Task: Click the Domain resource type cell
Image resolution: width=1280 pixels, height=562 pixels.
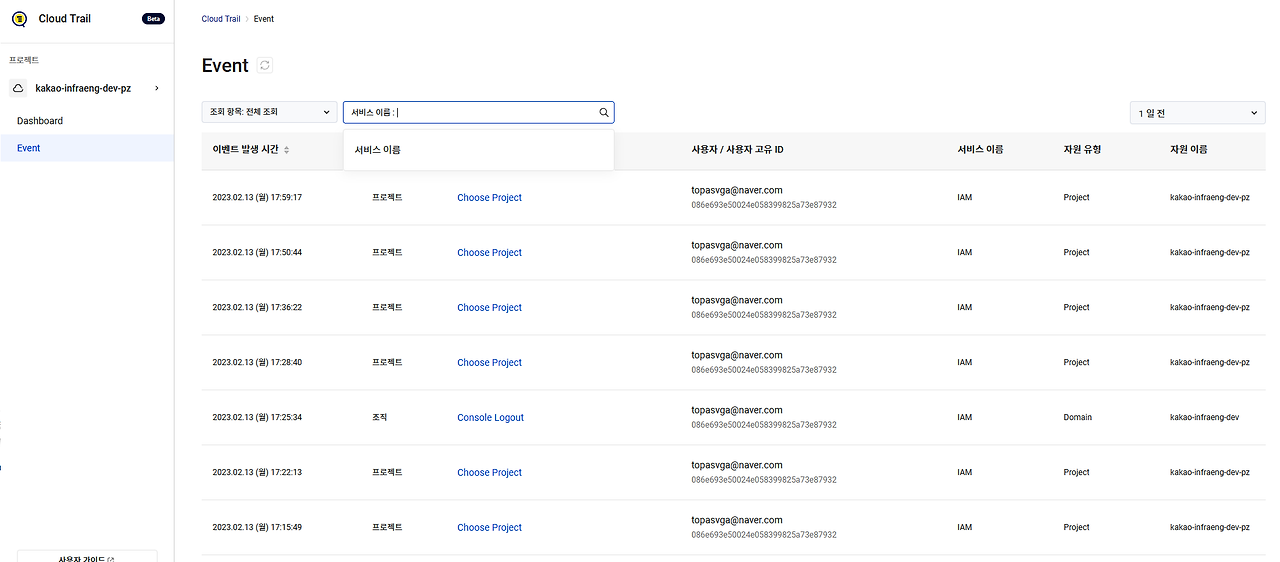Action: coord(1078,418)
